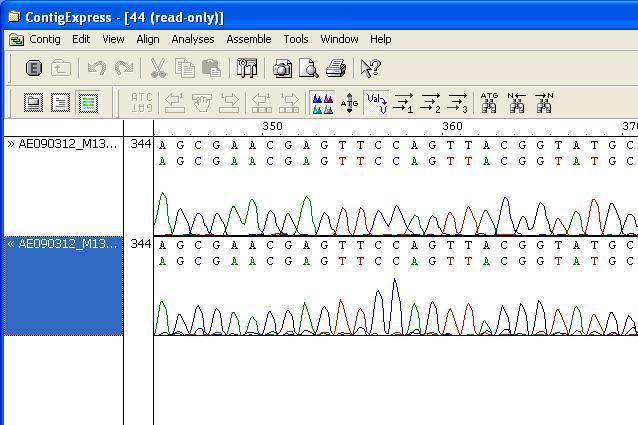The image size is (638, 425).
Task: Click the ATC reverse complement icon
Action: 142,102
